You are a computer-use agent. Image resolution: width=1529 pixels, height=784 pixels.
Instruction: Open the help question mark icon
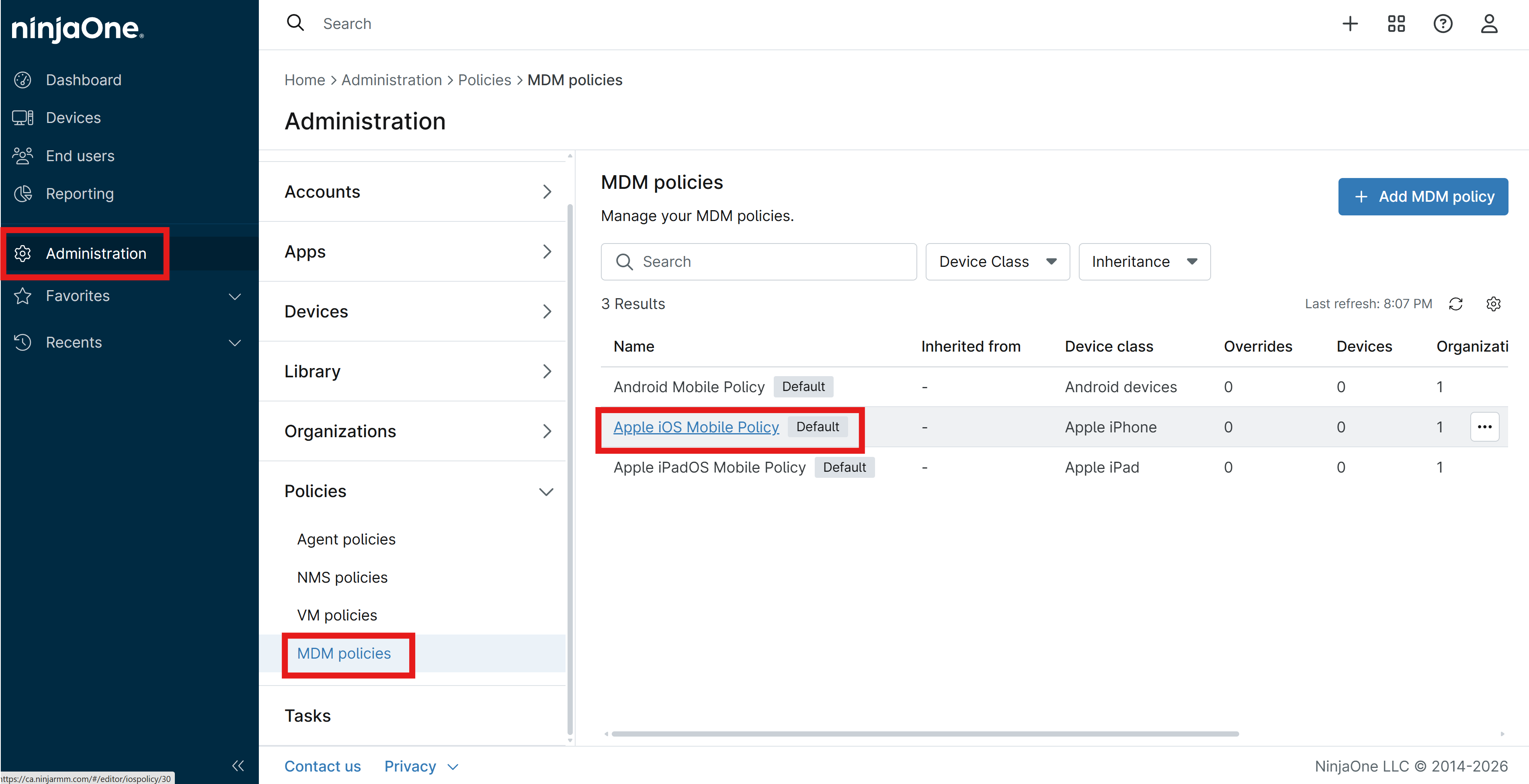[x=1442, y=24]
